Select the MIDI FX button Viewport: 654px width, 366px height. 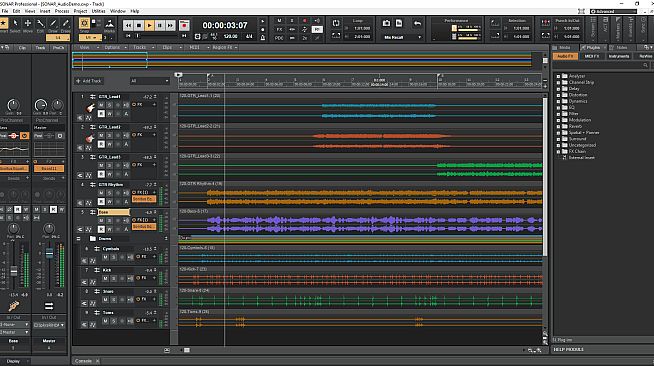click(592, 56)
